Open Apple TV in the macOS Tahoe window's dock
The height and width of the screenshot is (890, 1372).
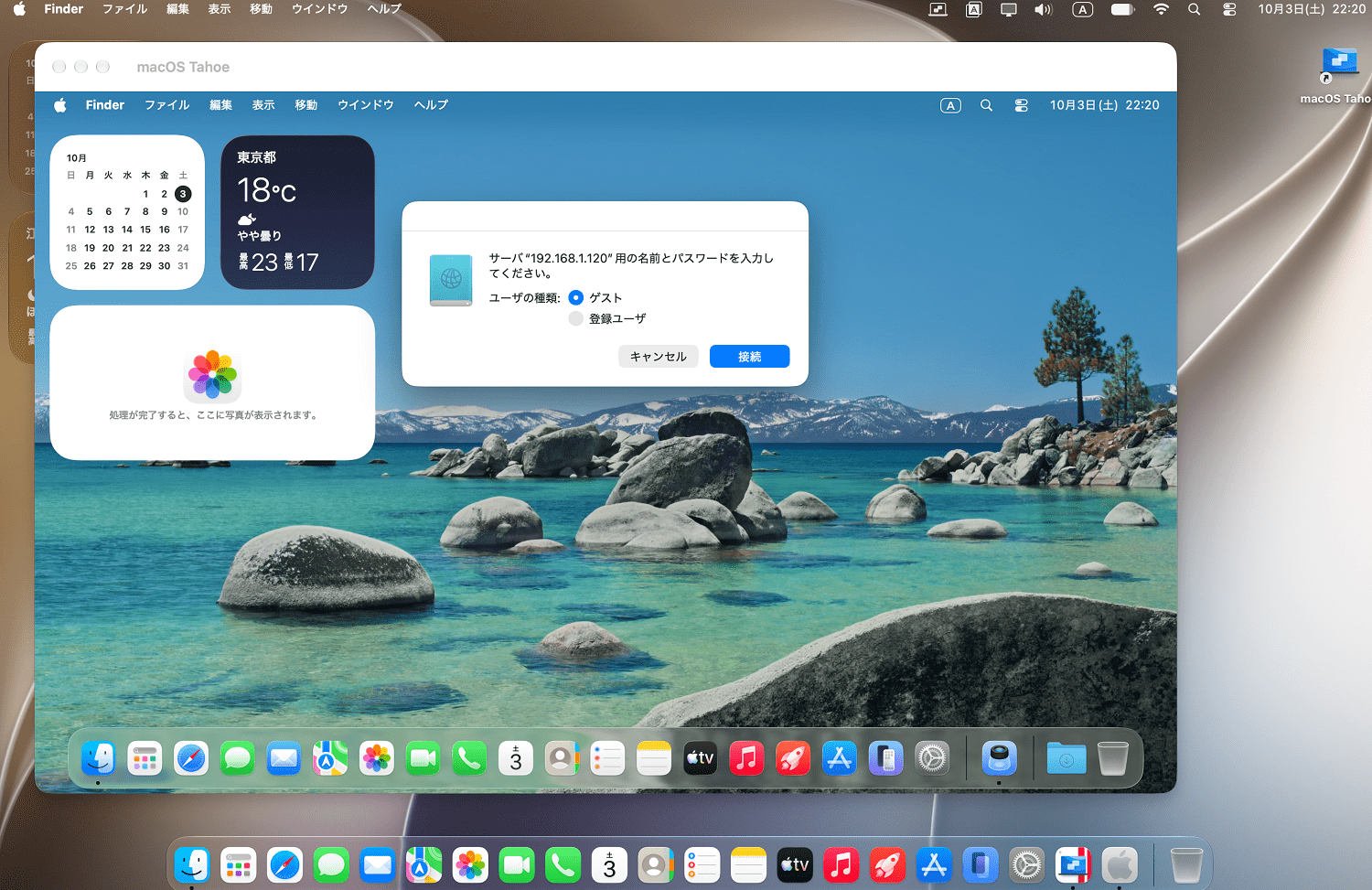[x=700, y=758]
